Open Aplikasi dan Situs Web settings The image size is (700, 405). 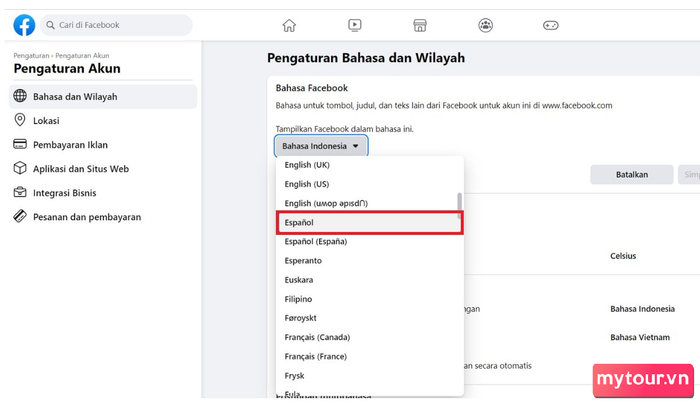click(103, 169)
